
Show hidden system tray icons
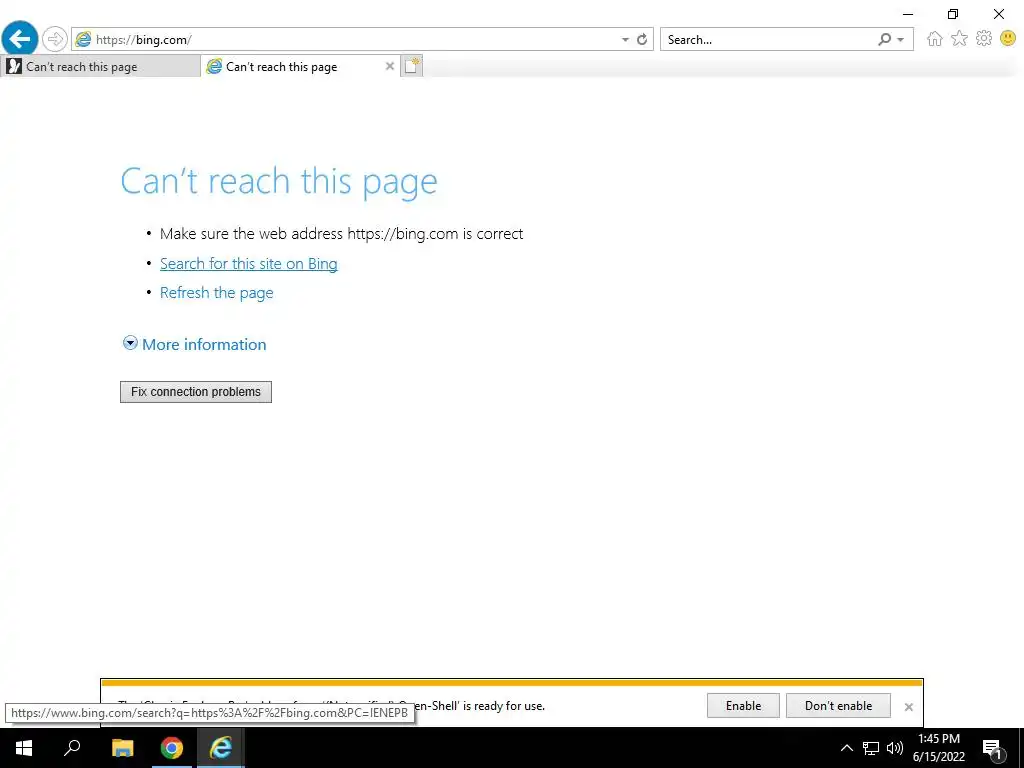pos(846,748)
